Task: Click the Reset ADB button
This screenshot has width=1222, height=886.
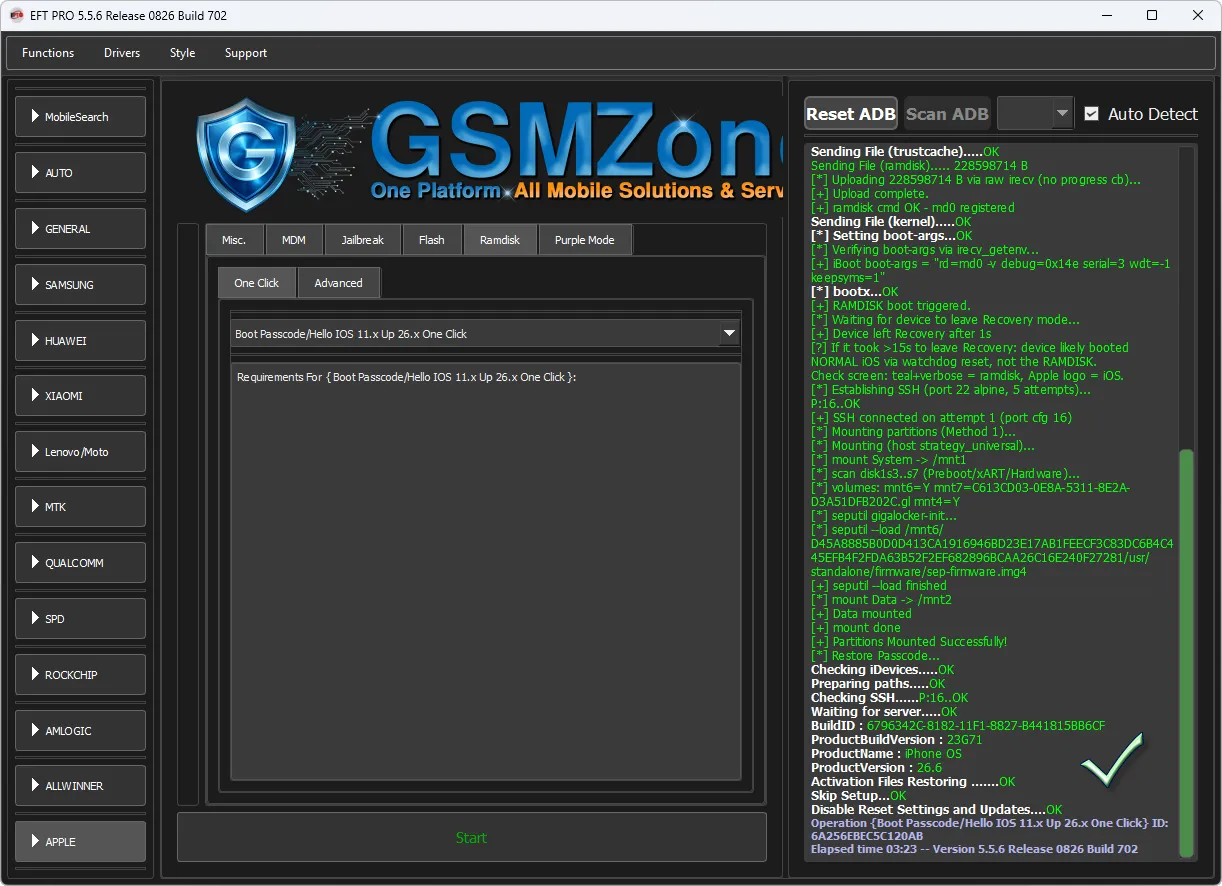Action: tap(851, 114)
